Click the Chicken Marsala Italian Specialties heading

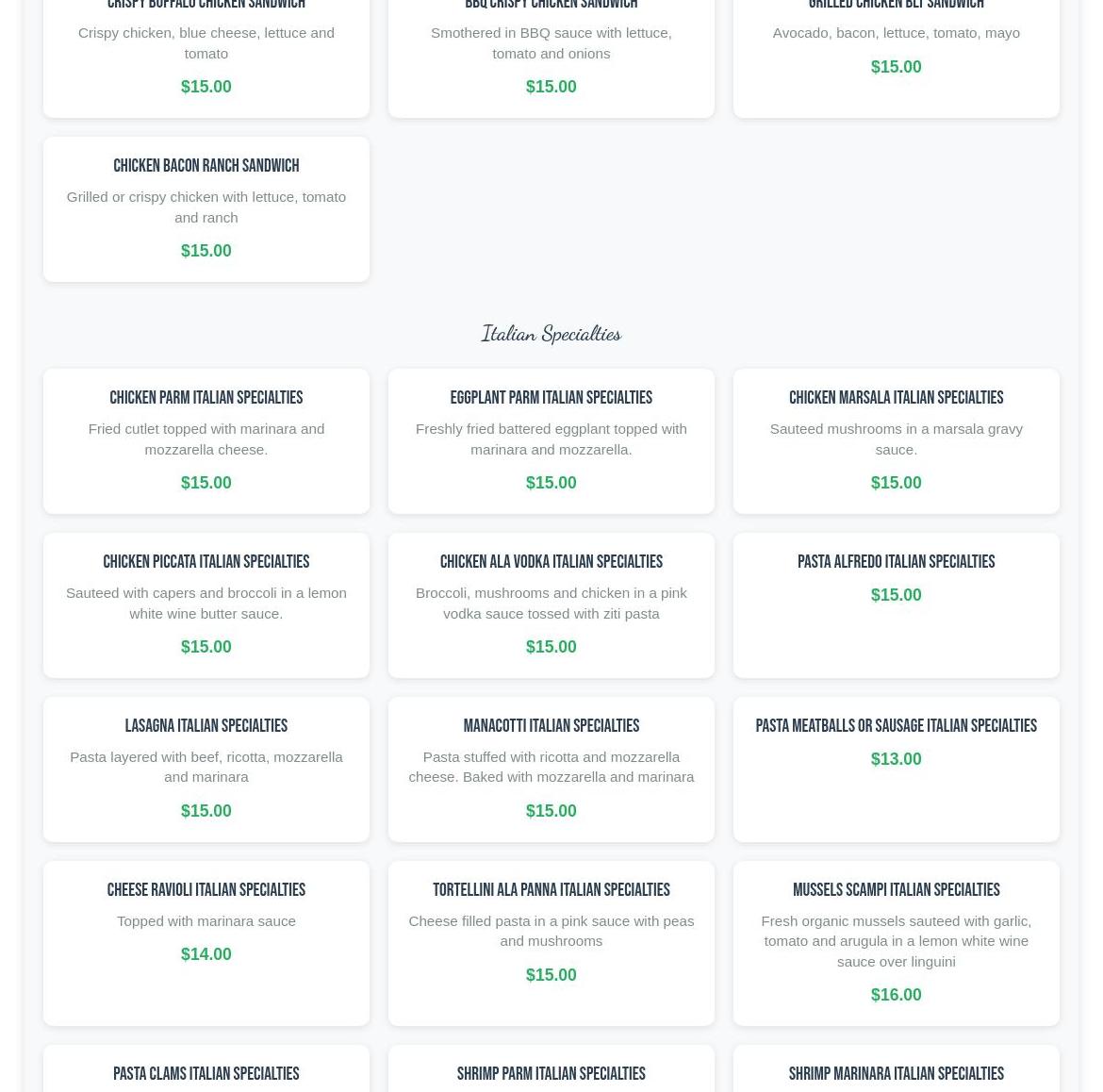click(x=896, y=398)
